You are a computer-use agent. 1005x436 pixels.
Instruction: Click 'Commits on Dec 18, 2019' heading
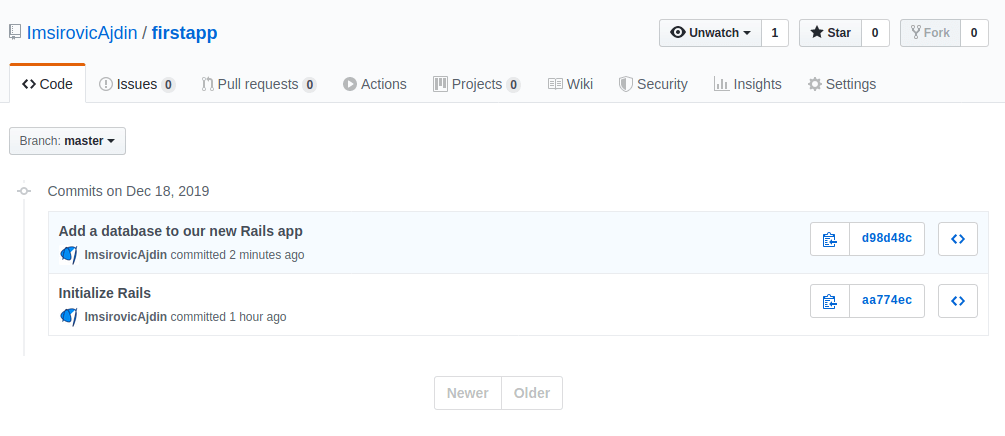tap(128, 191)
